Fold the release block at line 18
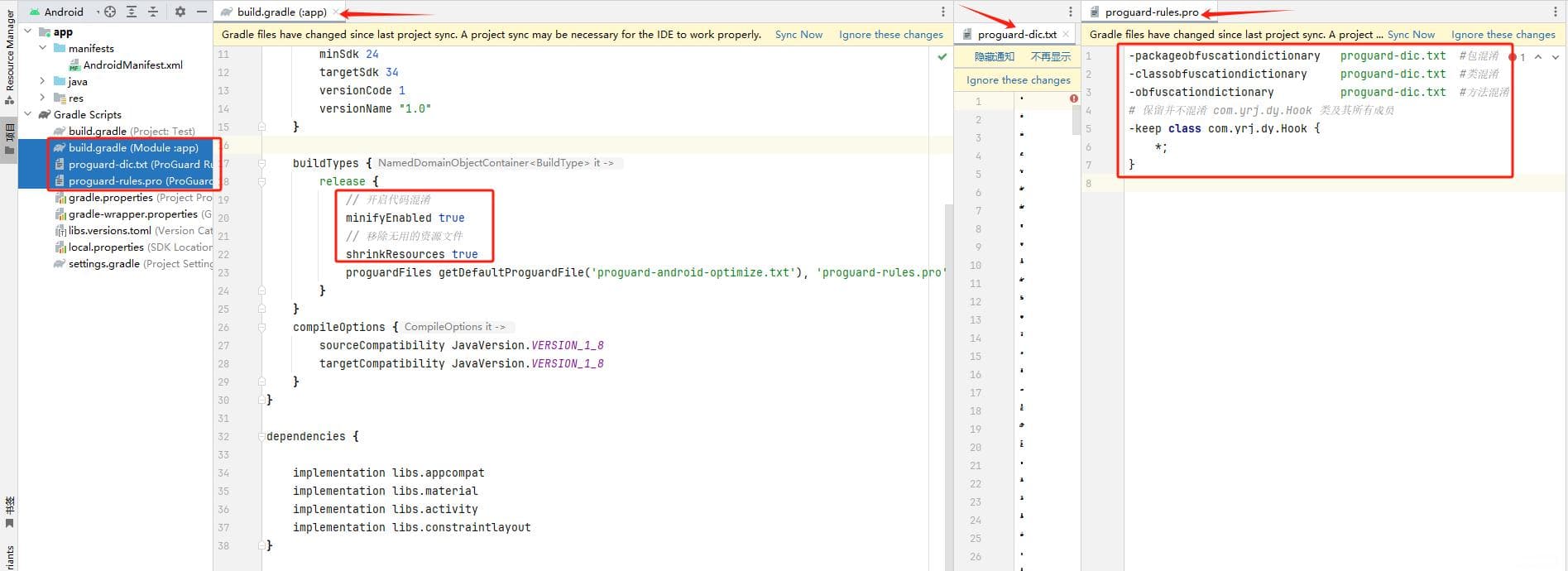The image size is (1568, 571). coord(261,181)
